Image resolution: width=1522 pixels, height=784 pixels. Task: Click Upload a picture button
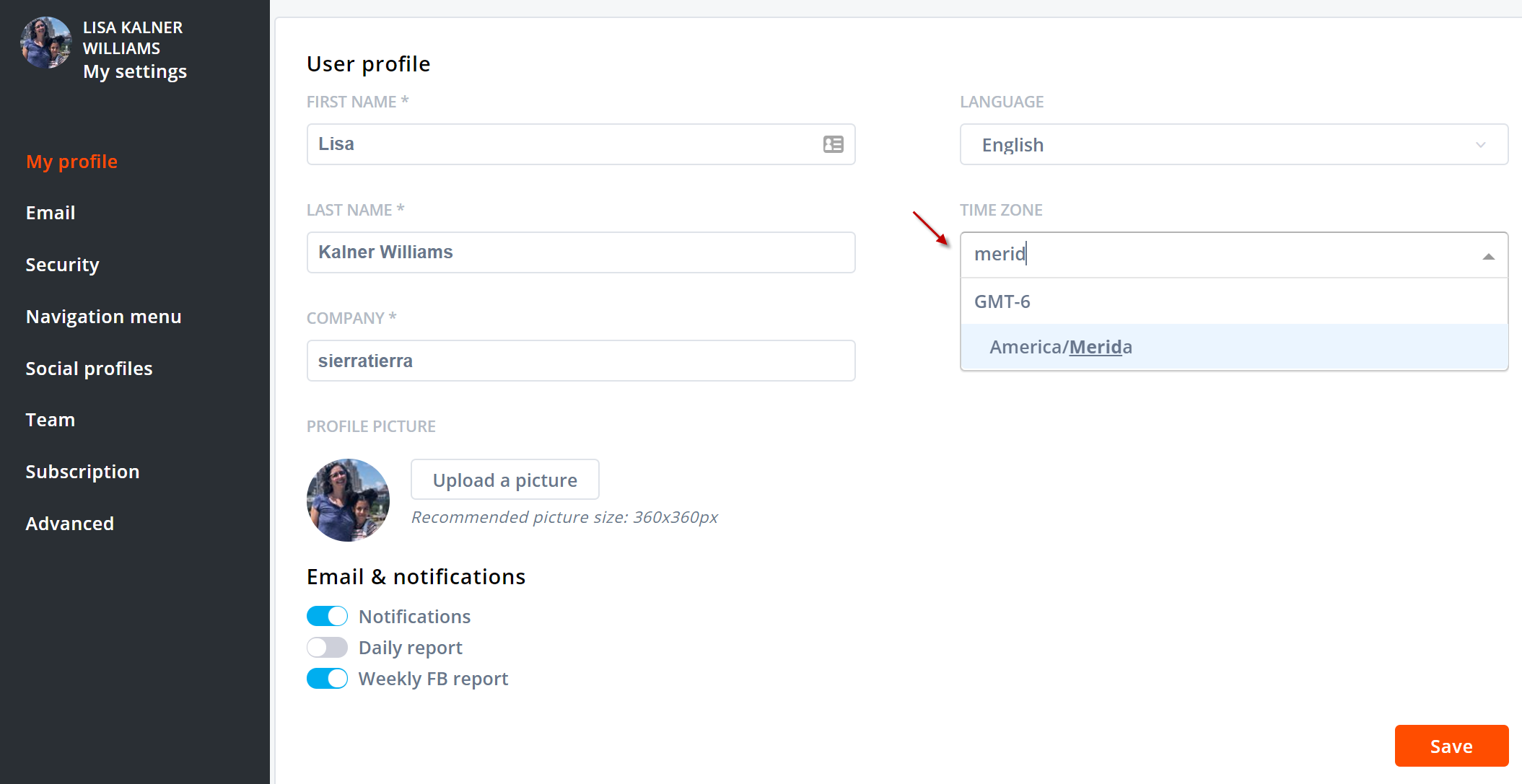click(504, 480)
